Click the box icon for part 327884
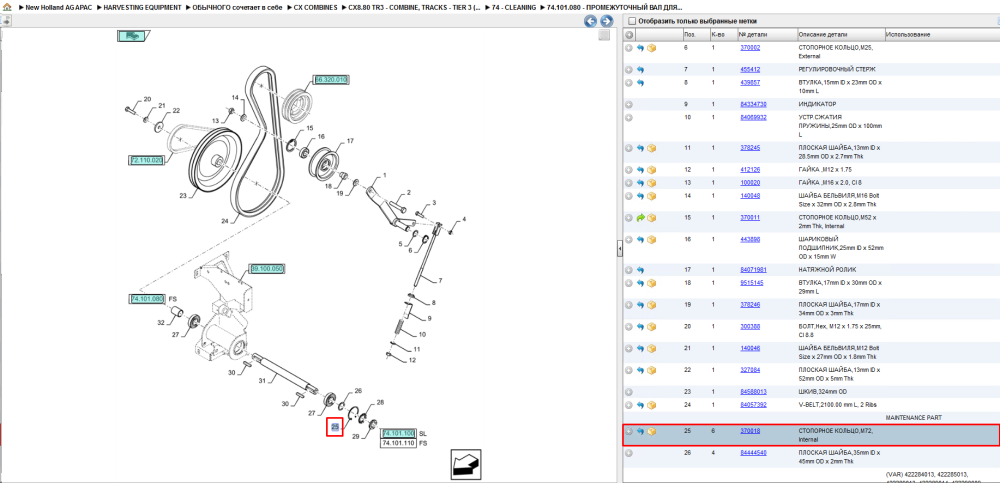The image size is (1000, 483). (652, 370)
